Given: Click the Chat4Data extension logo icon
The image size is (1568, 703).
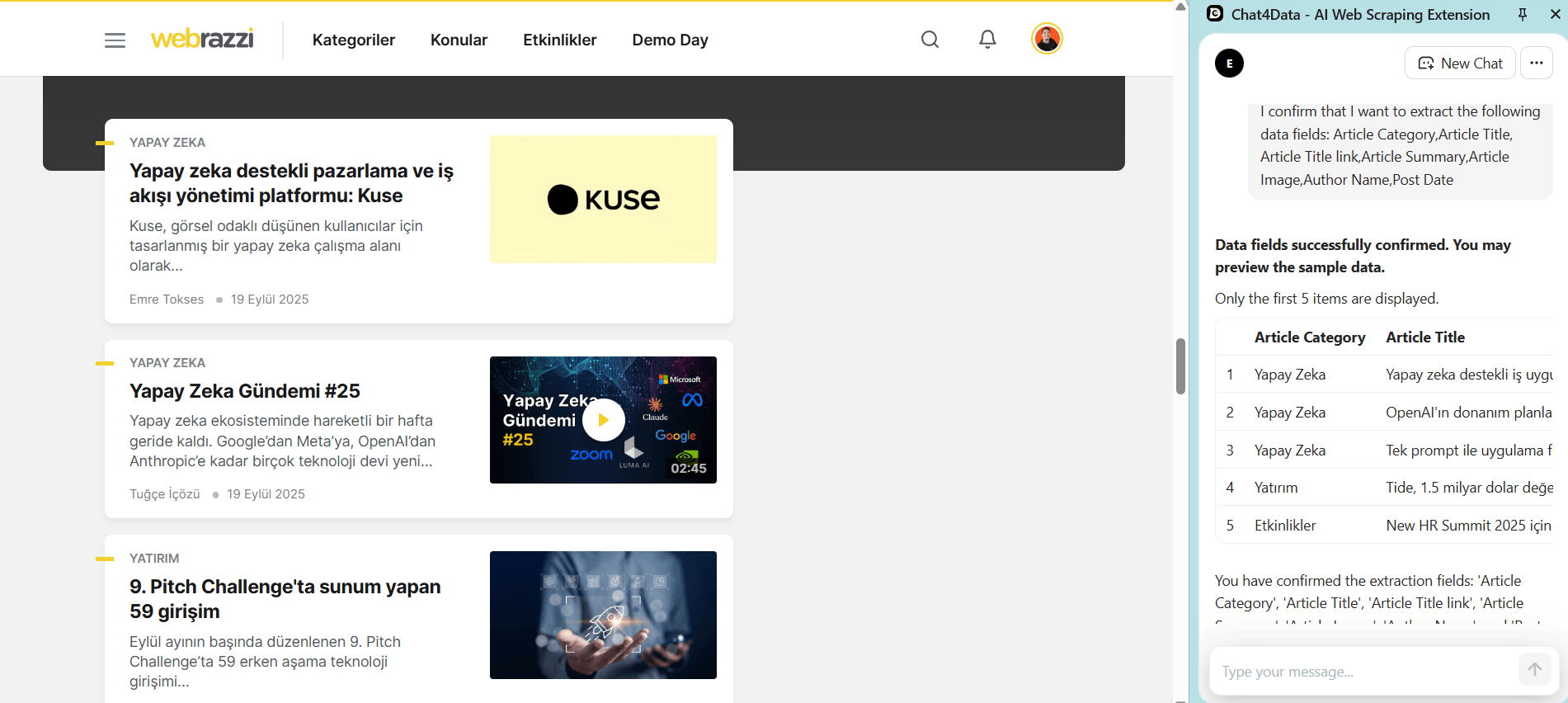Looking at the screenshot, I should [x=1215, y=14].
